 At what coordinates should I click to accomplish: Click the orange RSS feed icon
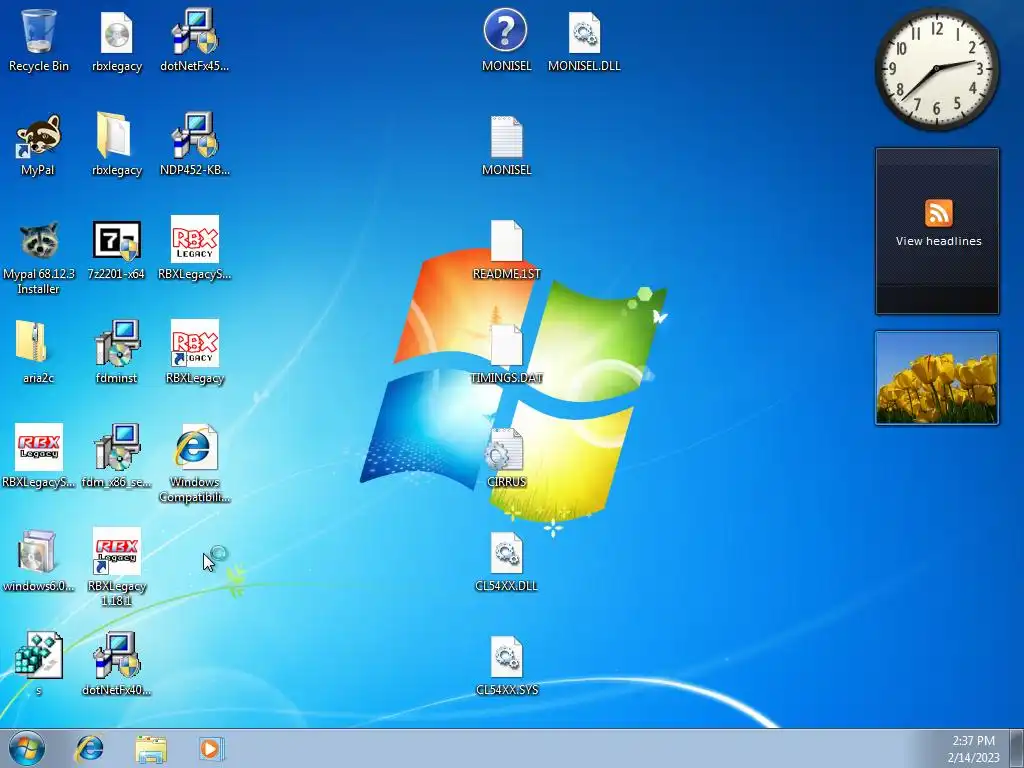[938, 213]
